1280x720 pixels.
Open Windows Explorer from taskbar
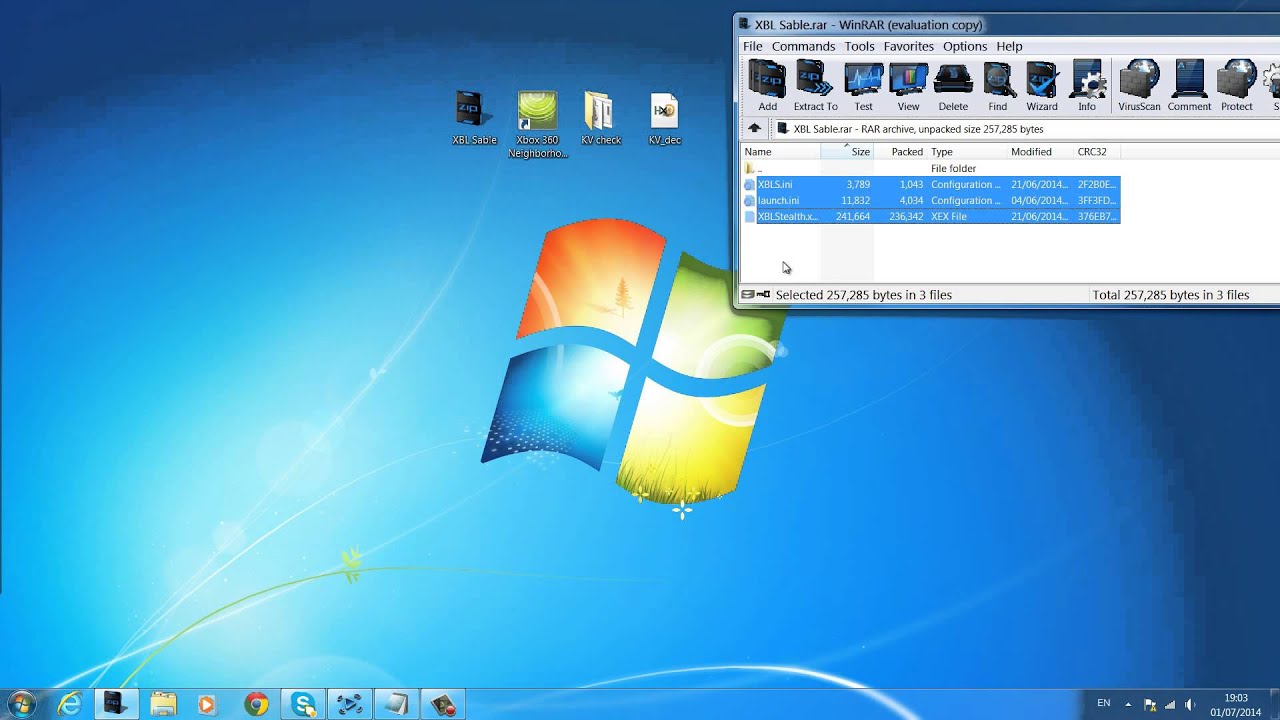tap(162, 704)
